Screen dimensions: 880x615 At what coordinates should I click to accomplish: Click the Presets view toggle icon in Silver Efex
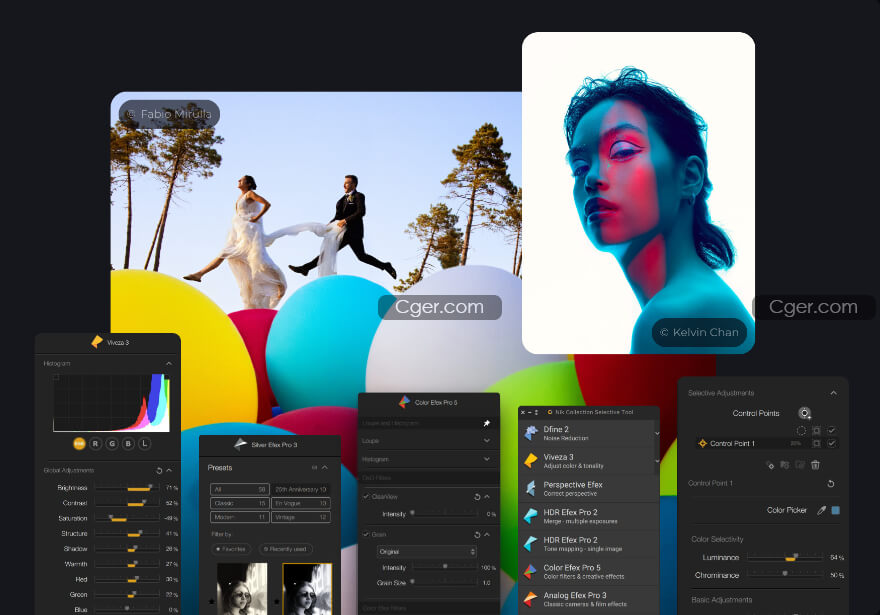[314, 467]
